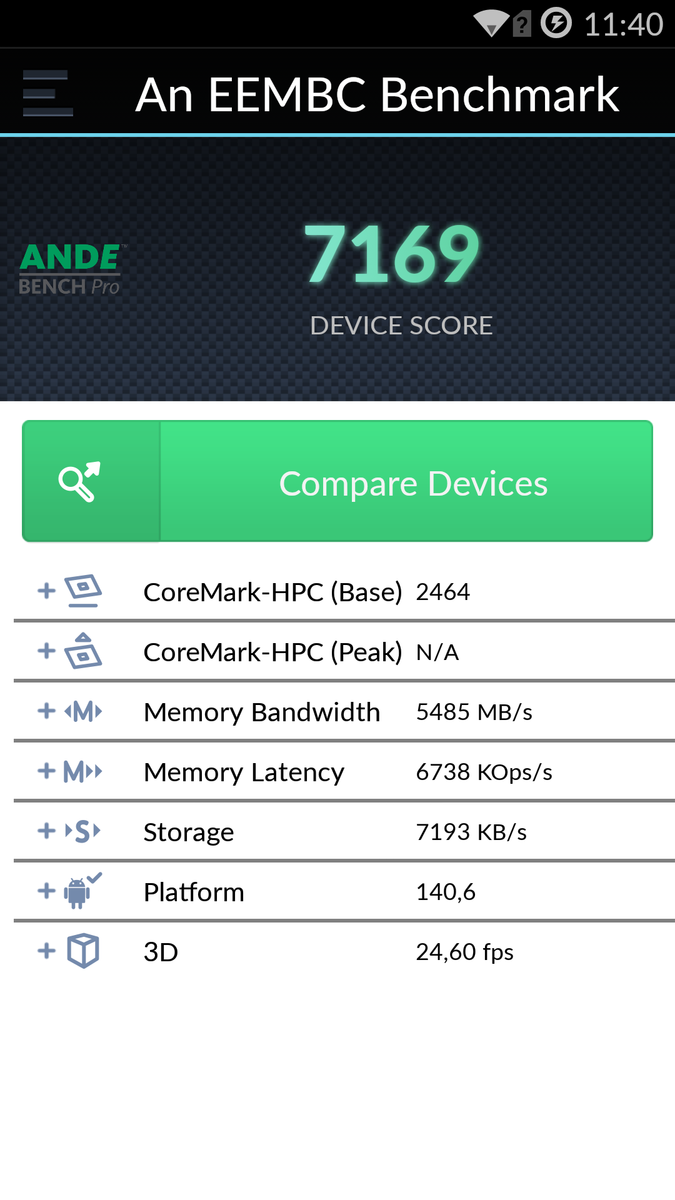Expand the Memory Latency row
The width and height of the screenshot is (675, 1200).
(x=46, y=770)
